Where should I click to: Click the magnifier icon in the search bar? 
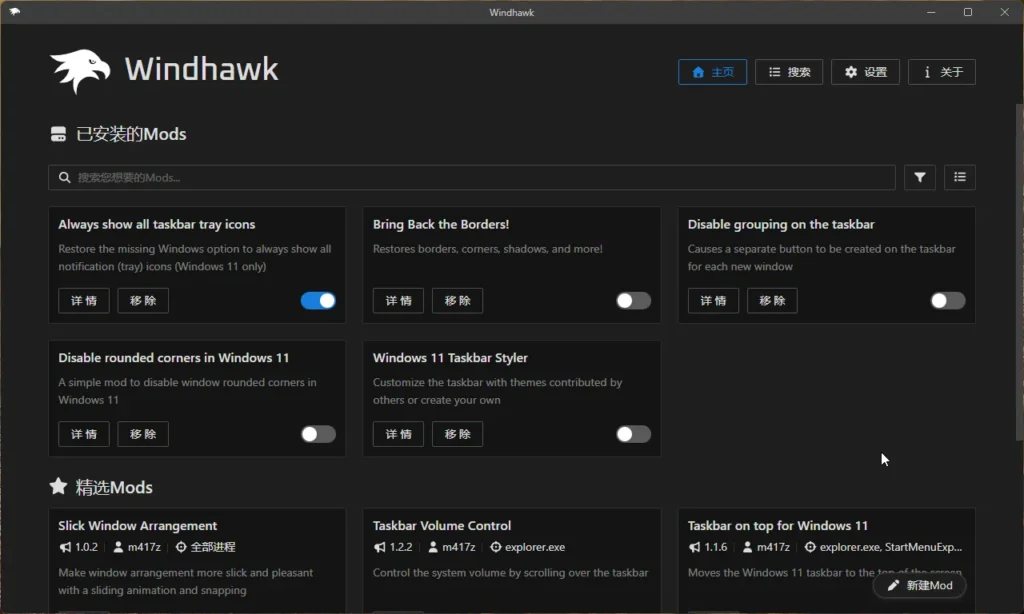65,177
